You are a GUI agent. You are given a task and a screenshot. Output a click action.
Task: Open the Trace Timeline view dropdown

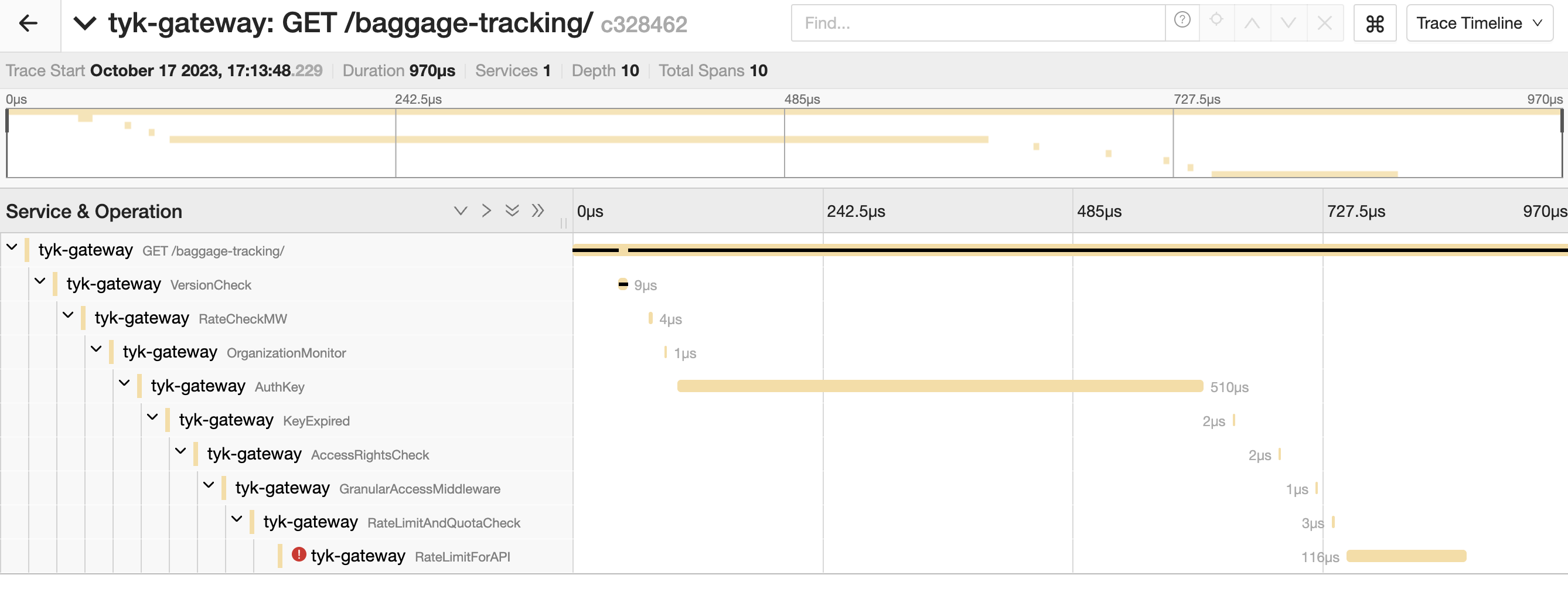pyautogui.click(x=1478, y=23)
